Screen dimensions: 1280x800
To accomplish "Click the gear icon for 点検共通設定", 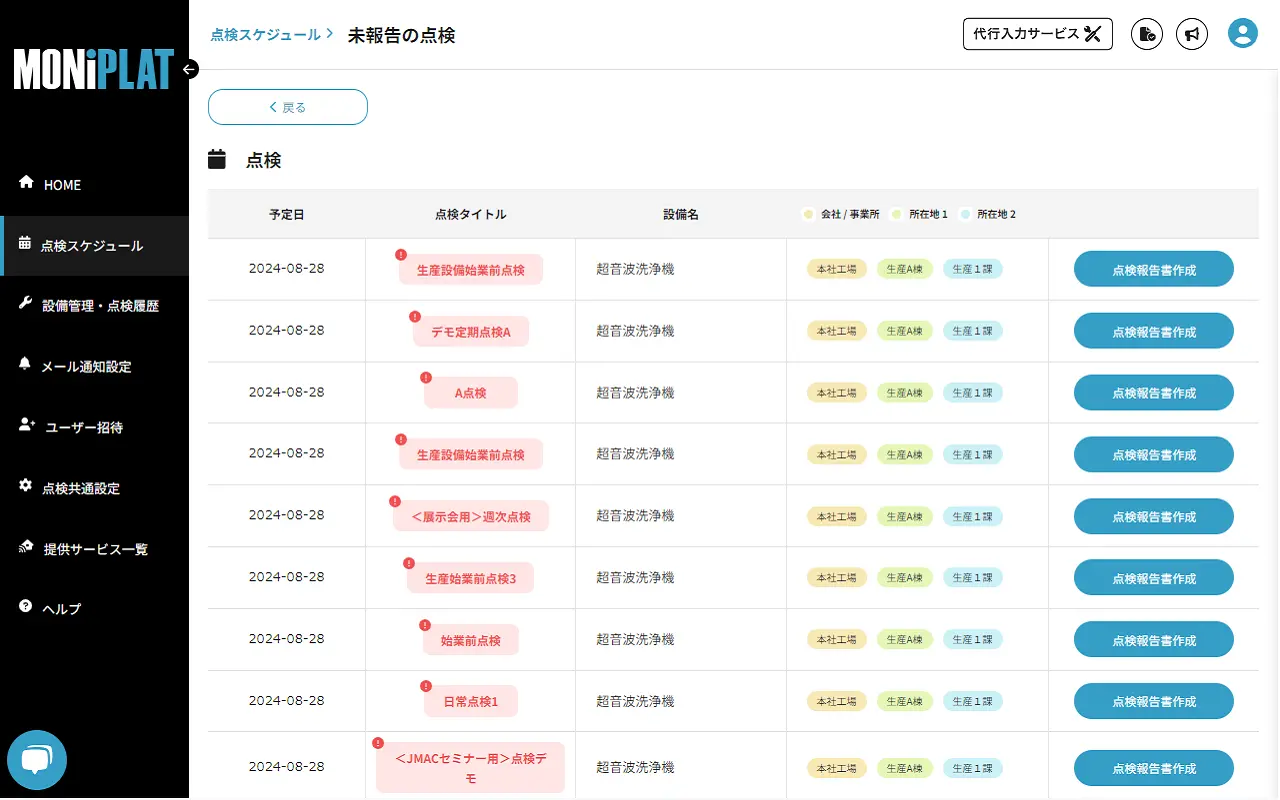I will coord(24,488).
